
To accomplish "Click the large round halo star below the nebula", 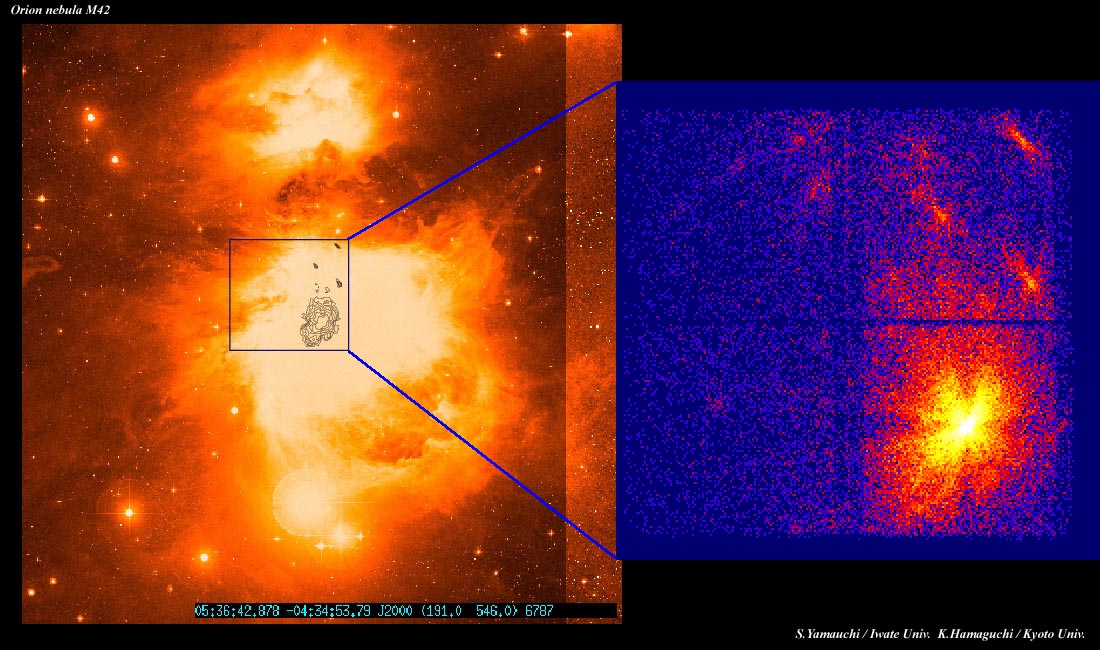I will click(301, 500).
